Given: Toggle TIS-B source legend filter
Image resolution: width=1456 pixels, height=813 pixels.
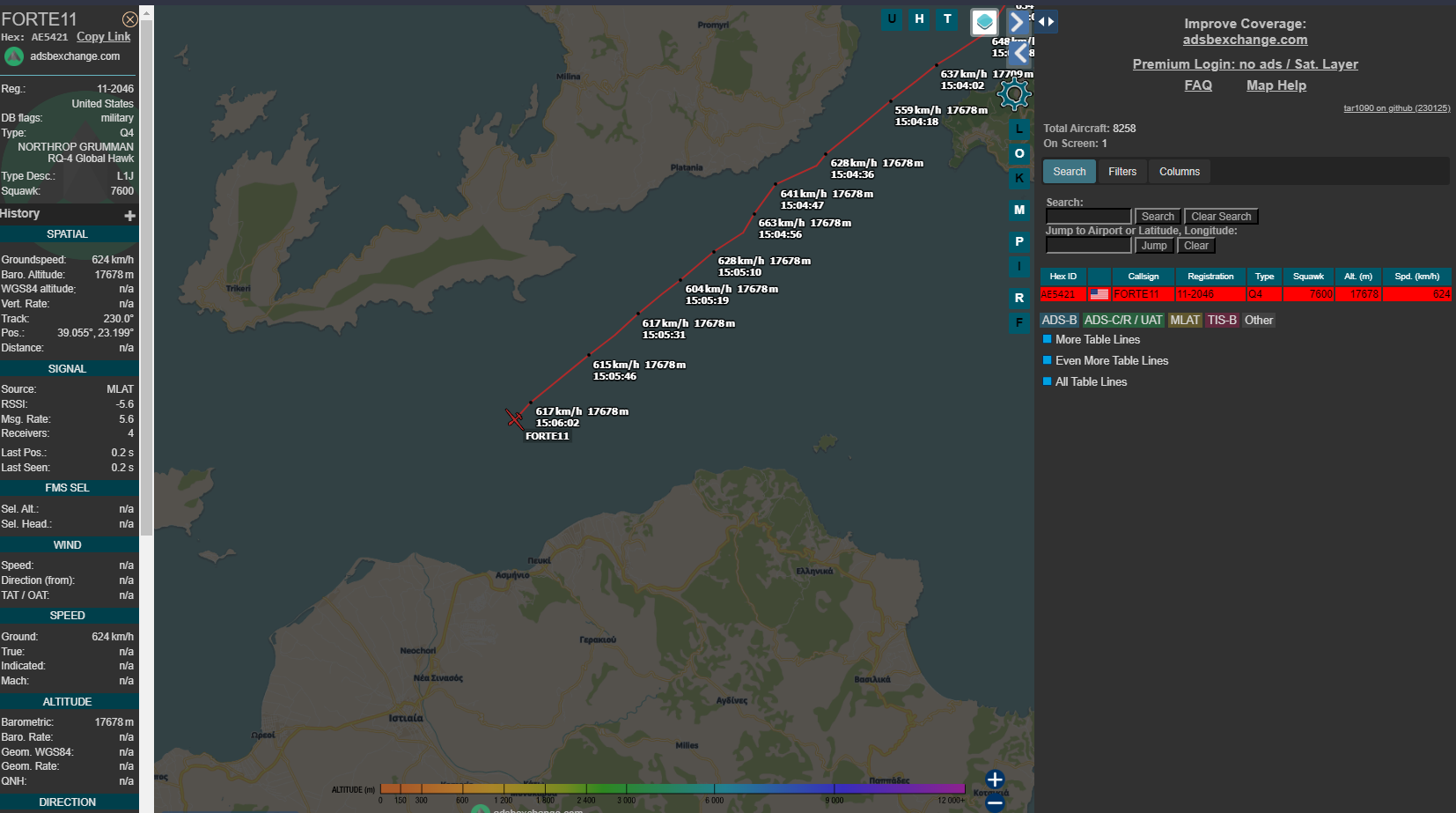Looking at the screenshot, I should (x=1222, y=320).
